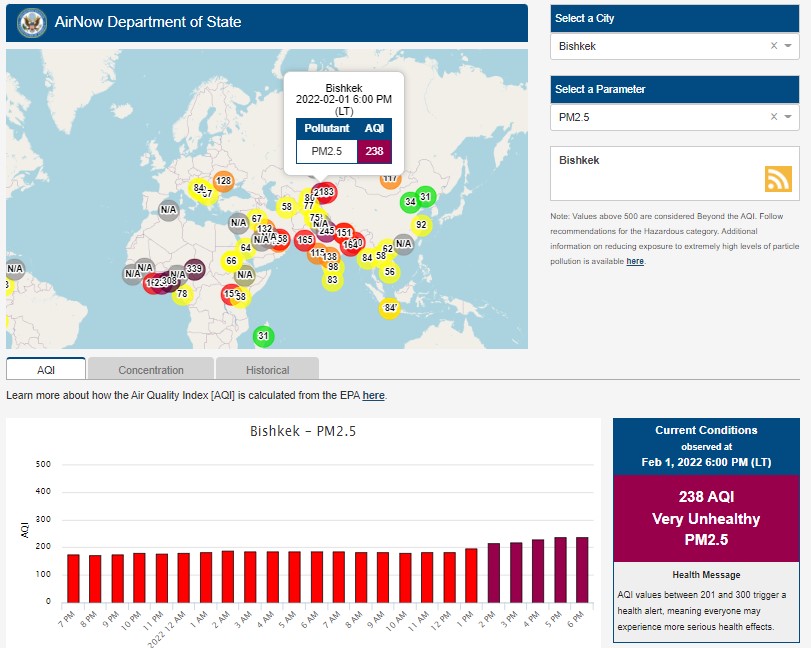
Task: Expand the Select a Parameter dropdown arrow
Action: coord(788,117)
